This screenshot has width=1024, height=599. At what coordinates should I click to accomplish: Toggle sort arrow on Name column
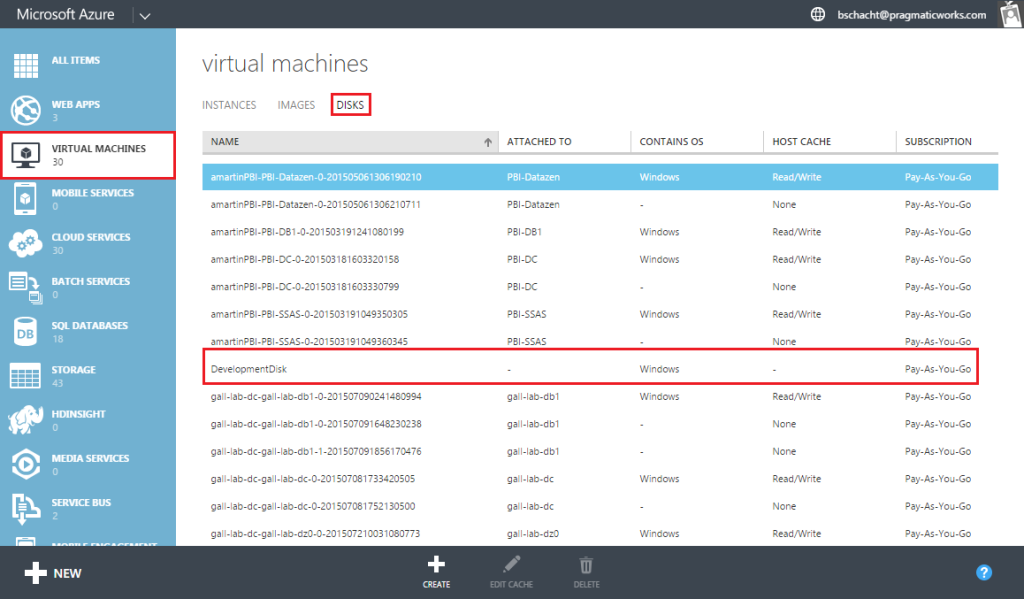point(488,142)
